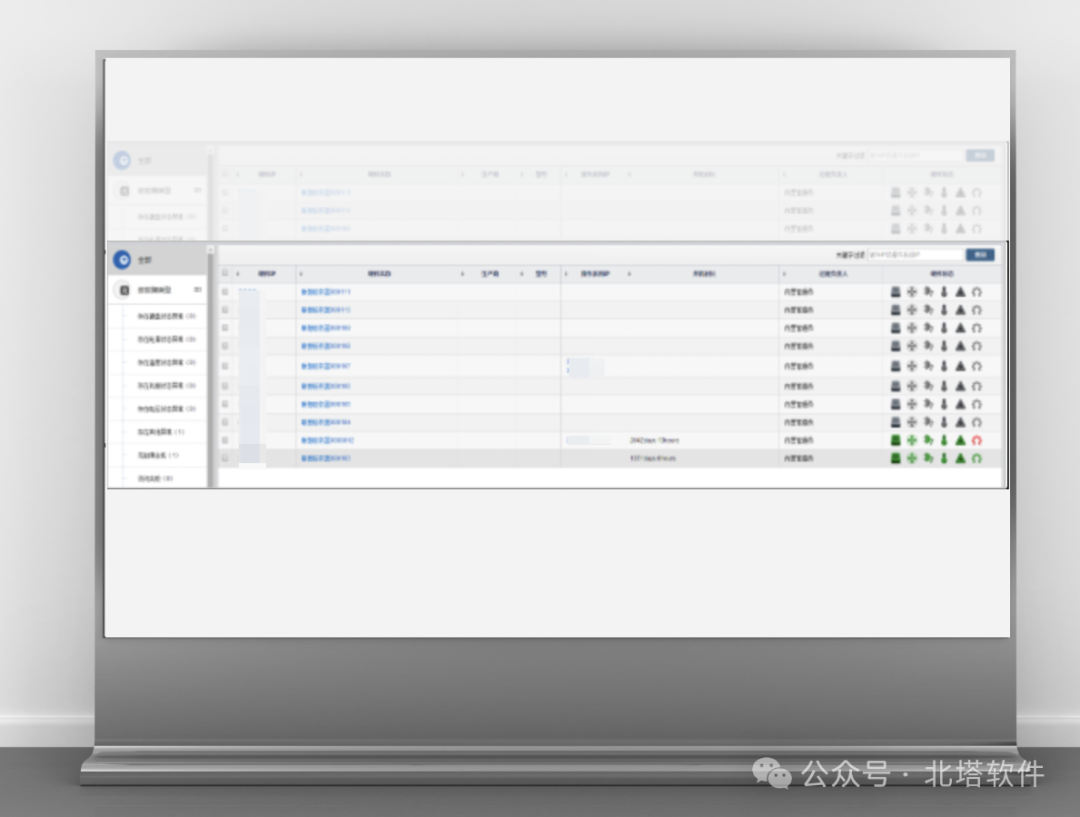
Task: Click the 2042days uptime value
Action: pos(655,440)
